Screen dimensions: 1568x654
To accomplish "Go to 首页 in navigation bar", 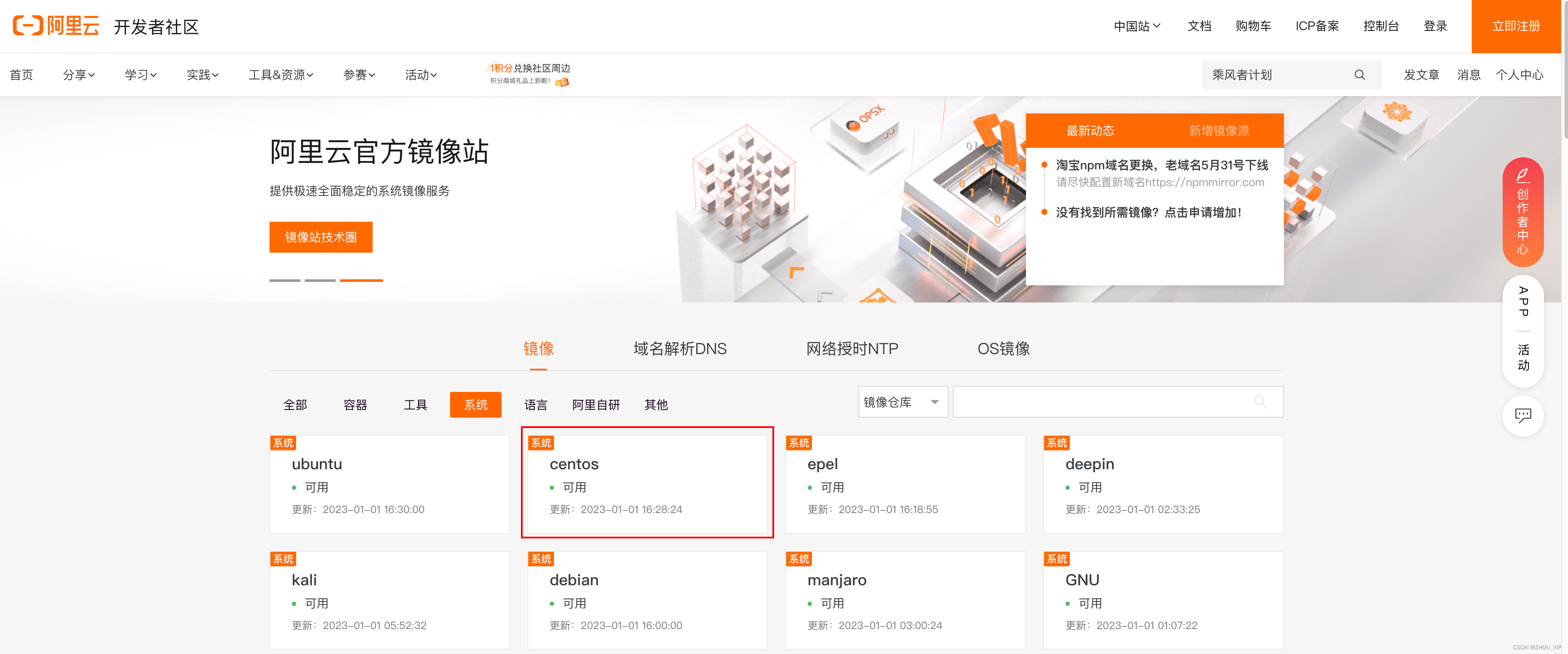I will (21, 75).
